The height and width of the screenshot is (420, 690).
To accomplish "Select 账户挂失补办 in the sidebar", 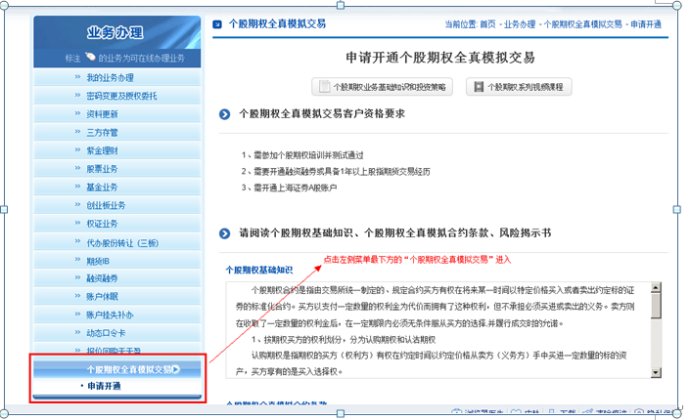I will coord(117,315).
